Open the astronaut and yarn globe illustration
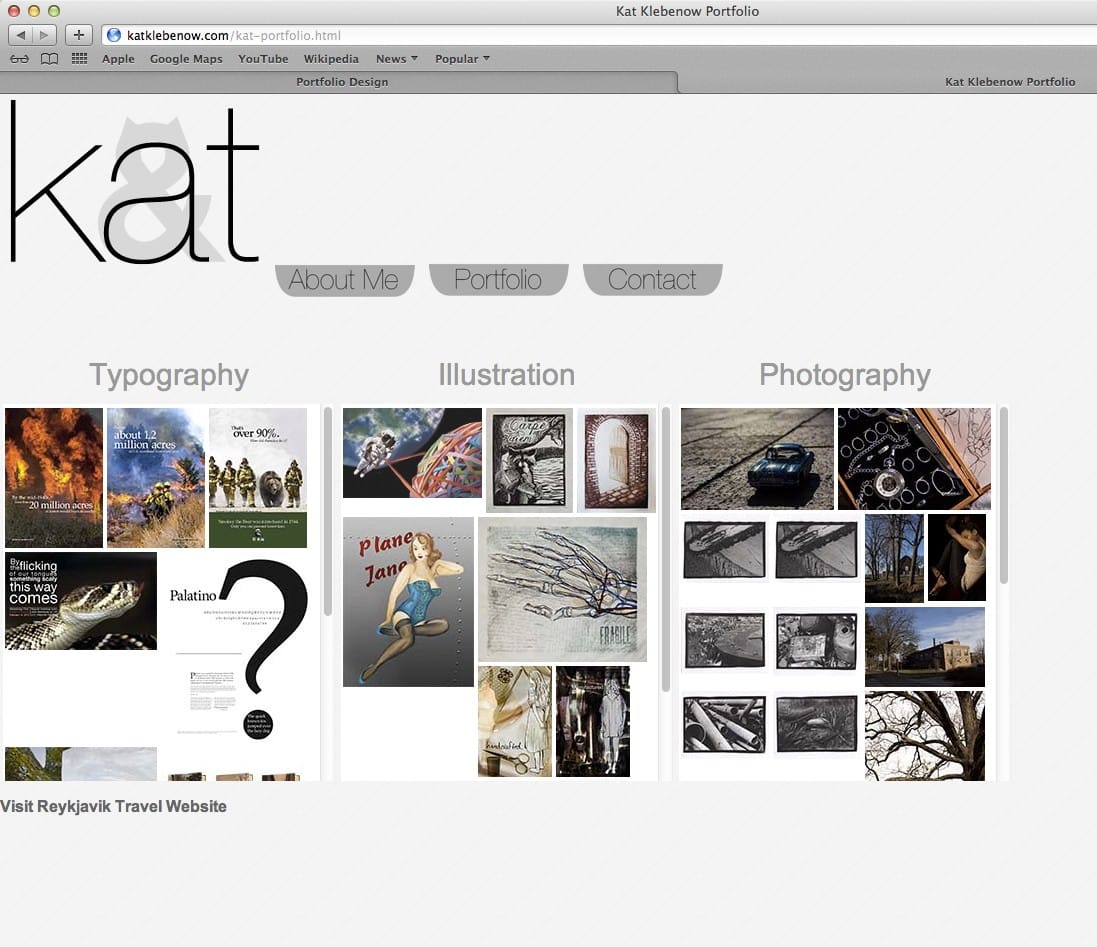 [412, 453]
